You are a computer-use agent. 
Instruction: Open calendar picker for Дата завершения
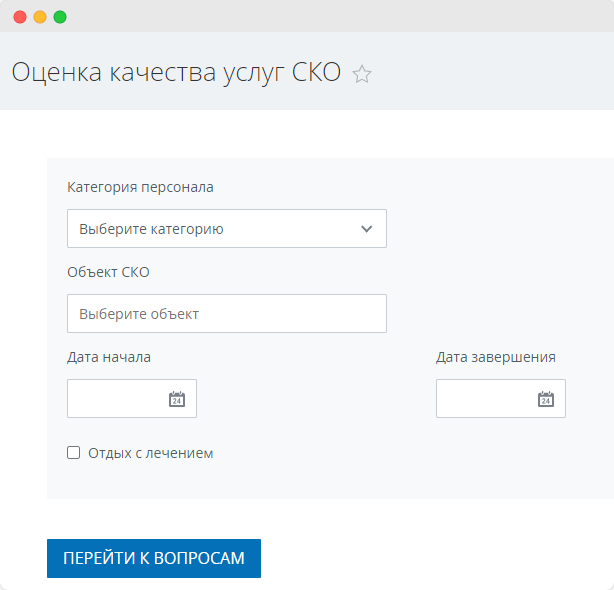(x=545, y=399)
